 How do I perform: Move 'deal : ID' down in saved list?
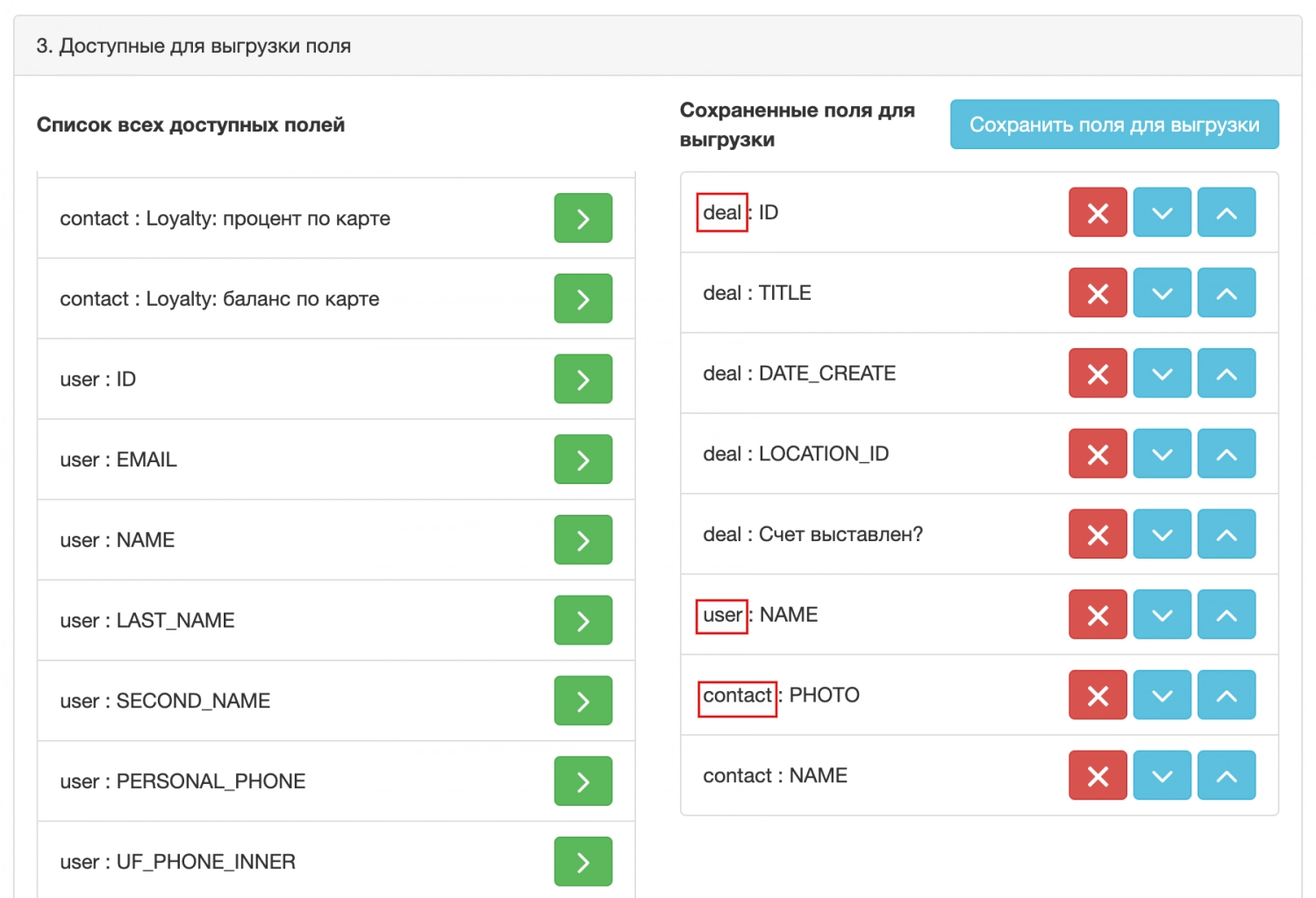coord(1162,212)
